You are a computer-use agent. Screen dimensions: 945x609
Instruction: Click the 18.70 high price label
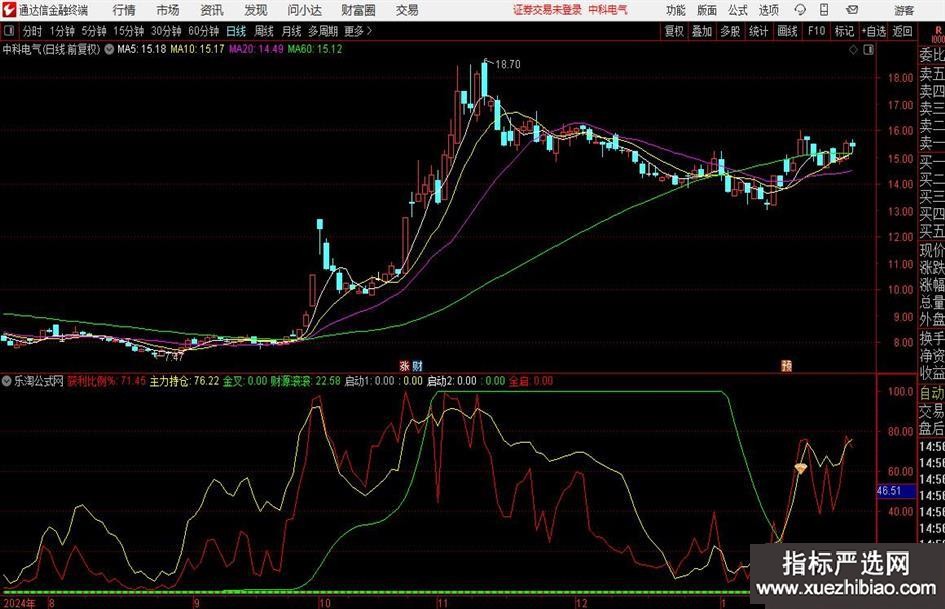click(508, 65)
